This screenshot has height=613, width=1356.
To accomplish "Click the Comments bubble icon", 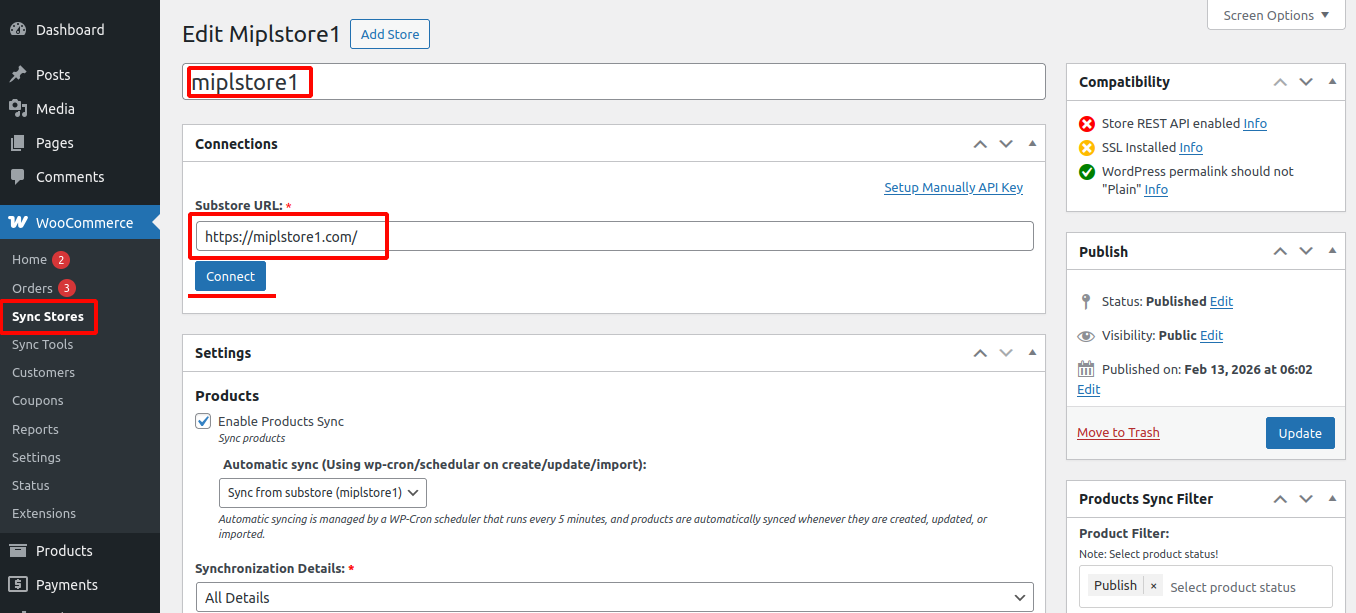I will click(18, 177).
